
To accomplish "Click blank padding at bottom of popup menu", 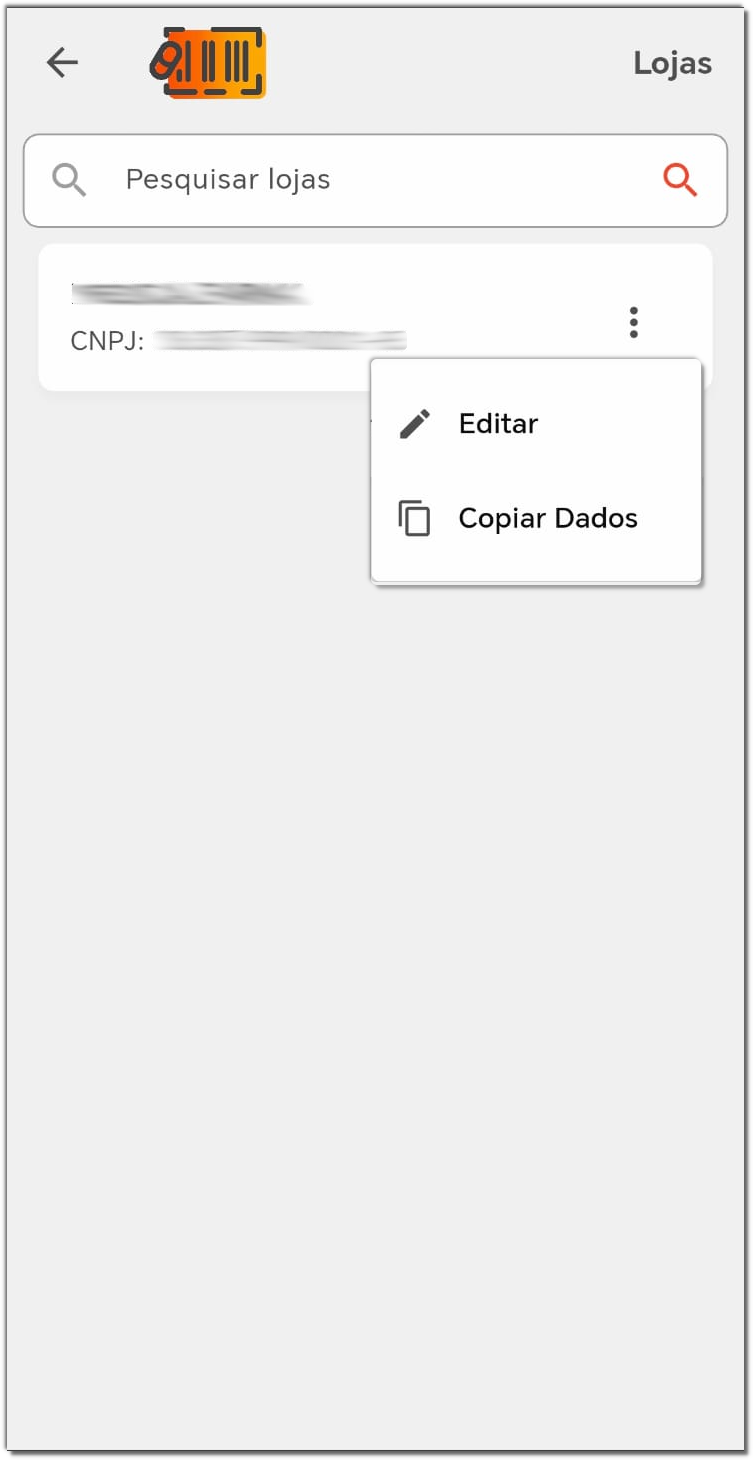I will coord(536,566).
